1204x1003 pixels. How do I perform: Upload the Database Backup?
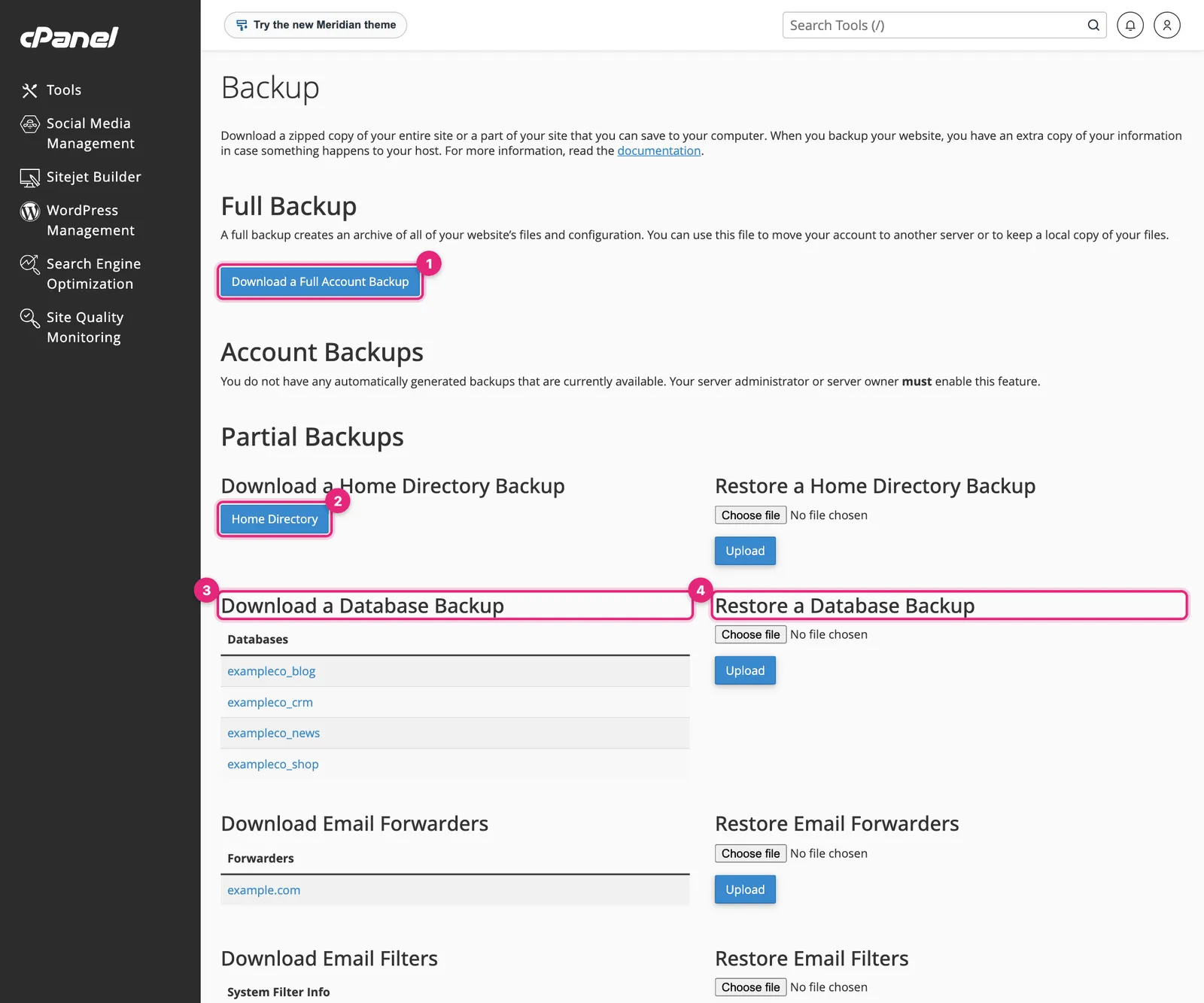pos(745,670)
